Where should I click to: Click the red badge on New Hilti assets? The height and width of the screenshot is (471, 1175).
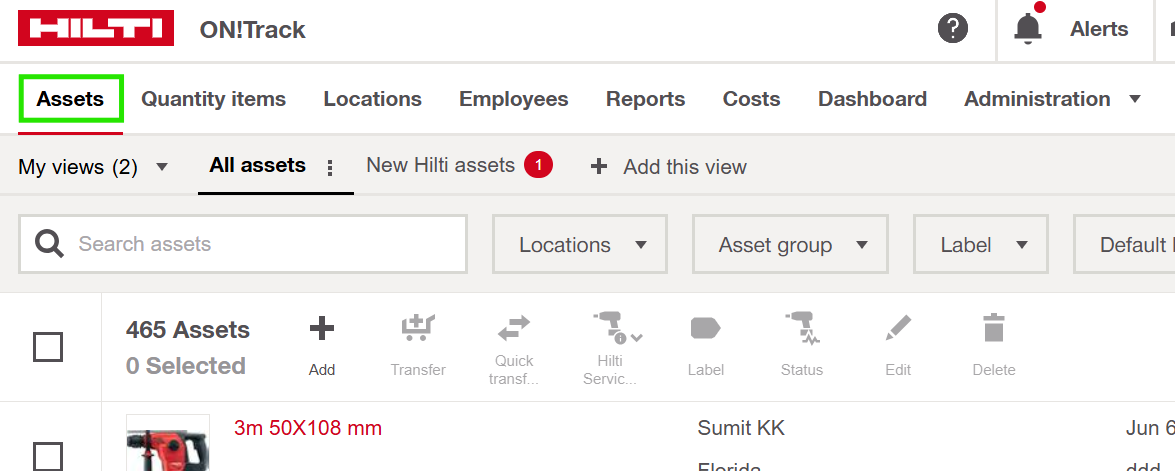538,165
